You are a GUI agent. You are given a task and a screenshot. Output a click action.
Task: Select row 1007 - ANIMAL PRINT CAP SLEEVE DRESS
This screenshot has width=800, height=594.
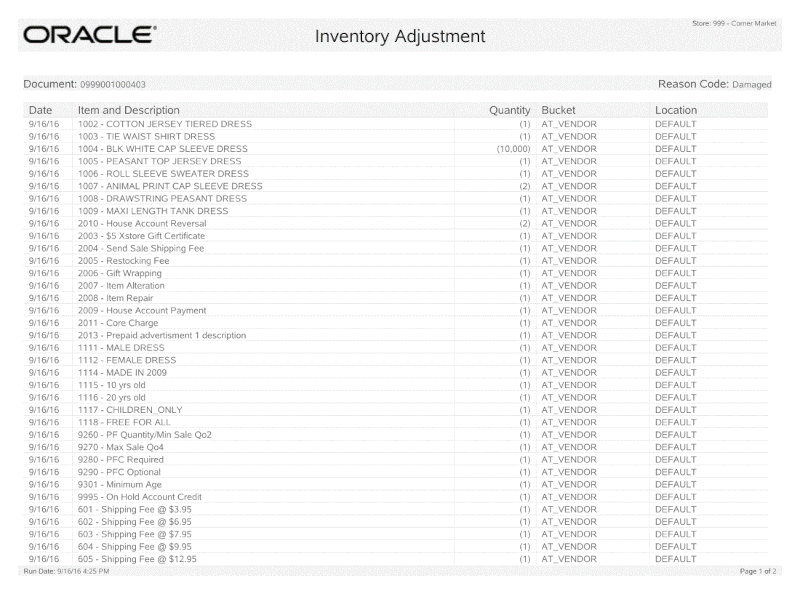click(x=395, y=186)
